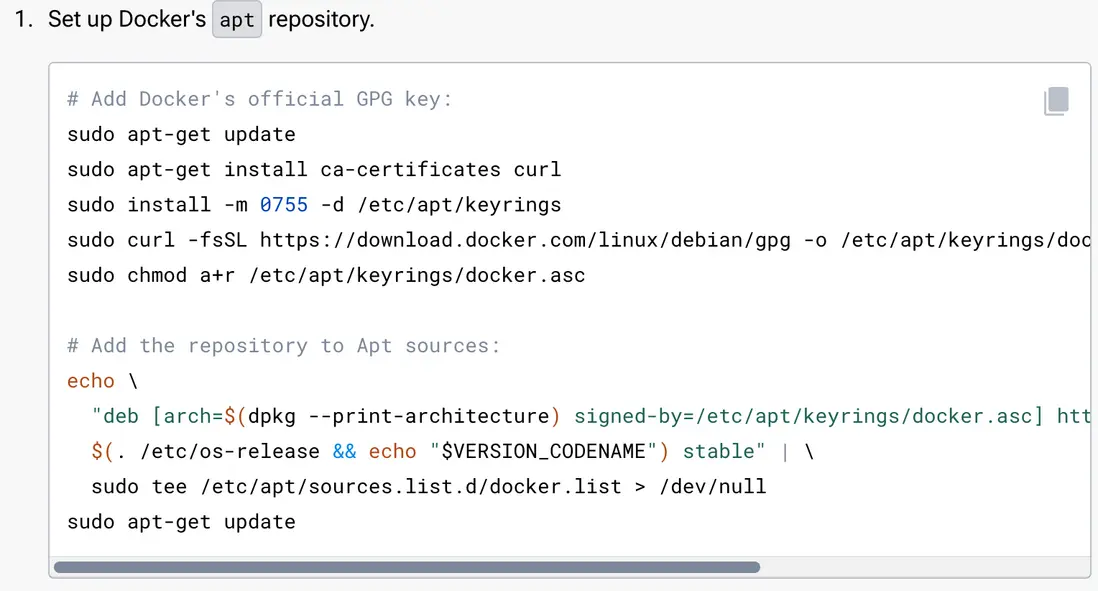The image size is (1098, 591).
Task: Click the 'Add Docker's official GPG key' comment
Action: pos(260,99)
